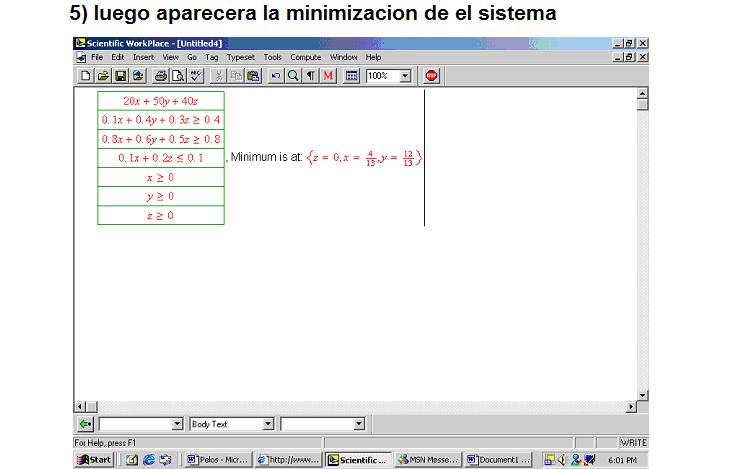Click the Internet Explorer quick launch icon
The image size is (753, 469).
tap(149, 460)
